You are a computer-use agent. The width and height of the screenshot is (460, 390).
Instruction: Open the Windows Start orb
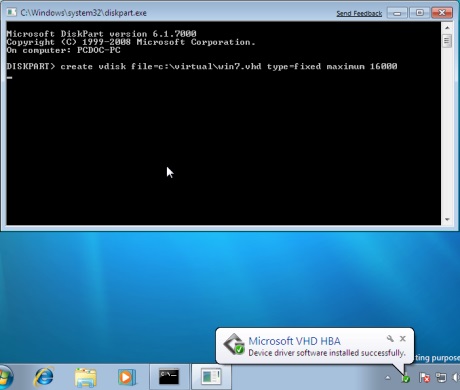pos(5,377)
